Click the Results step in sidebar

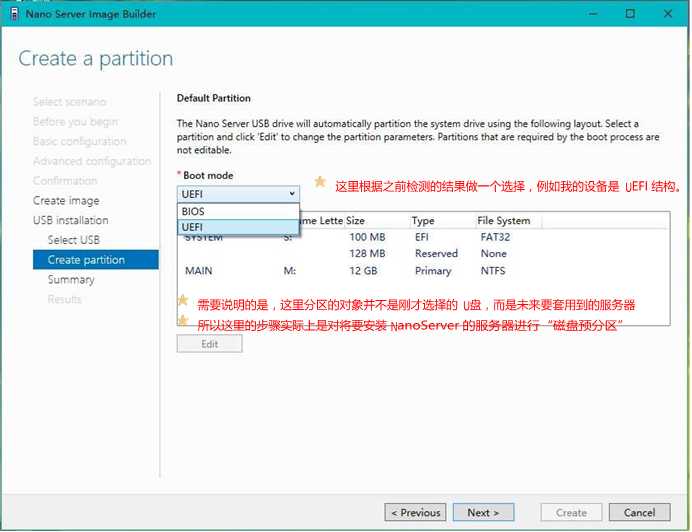click(x=64, y=299)
